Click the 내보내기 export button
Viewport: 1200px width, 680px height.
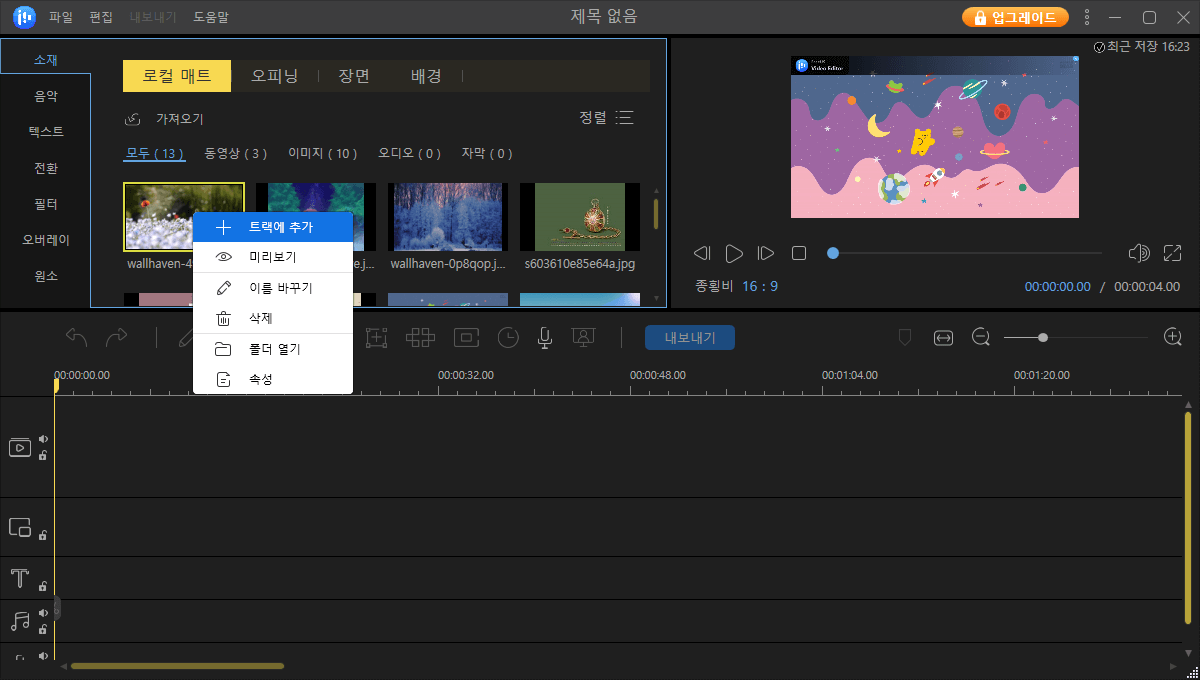[689, 337]
